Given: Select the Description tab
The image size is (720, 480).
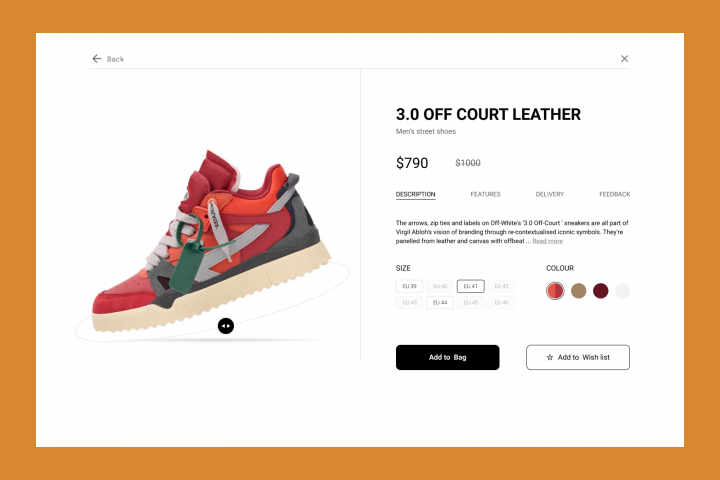Looking at the screenshot, I should pos(416,194).
